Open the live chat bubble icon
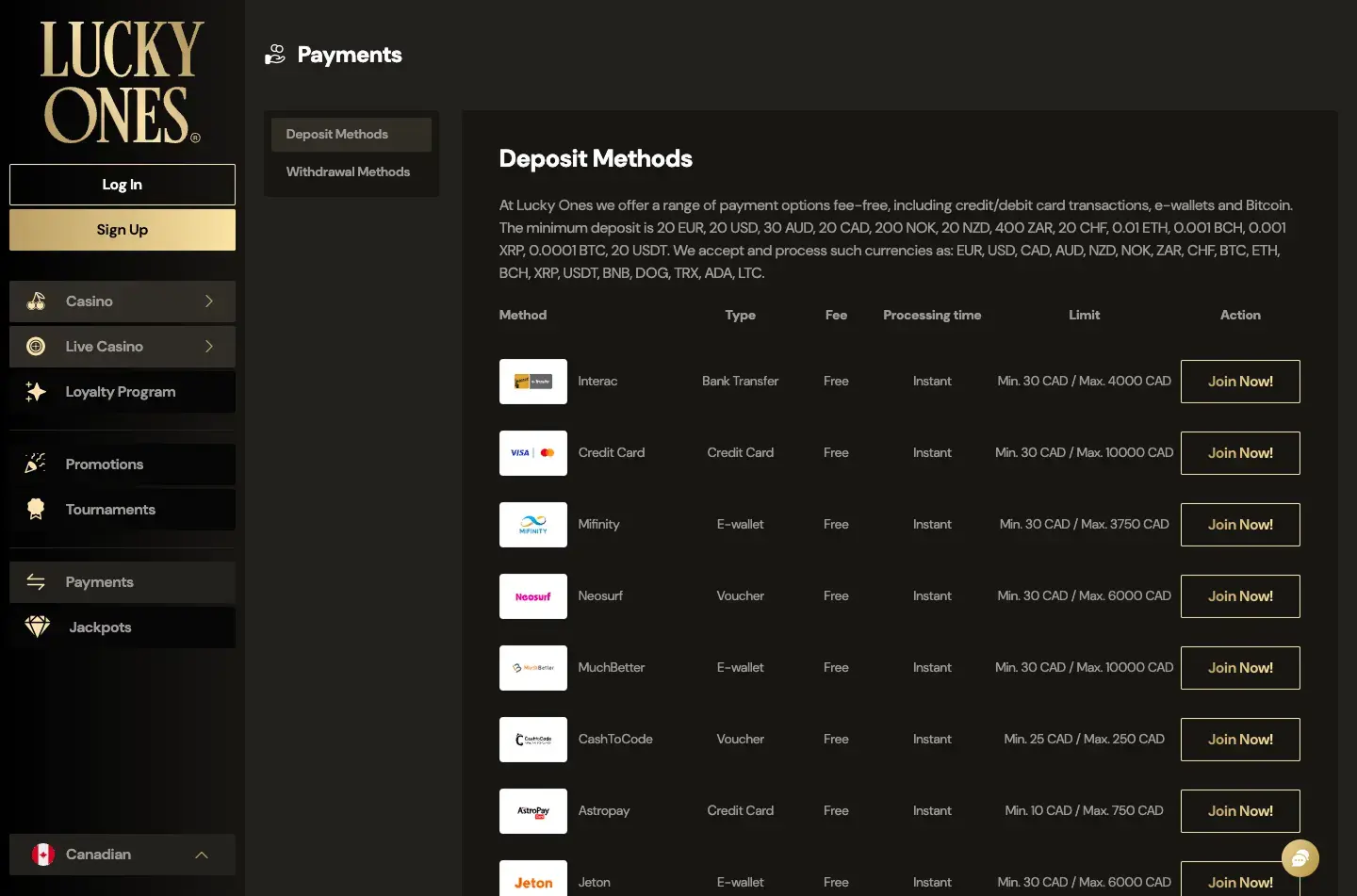The image size is (1357, 896). tap(1300, 857)
